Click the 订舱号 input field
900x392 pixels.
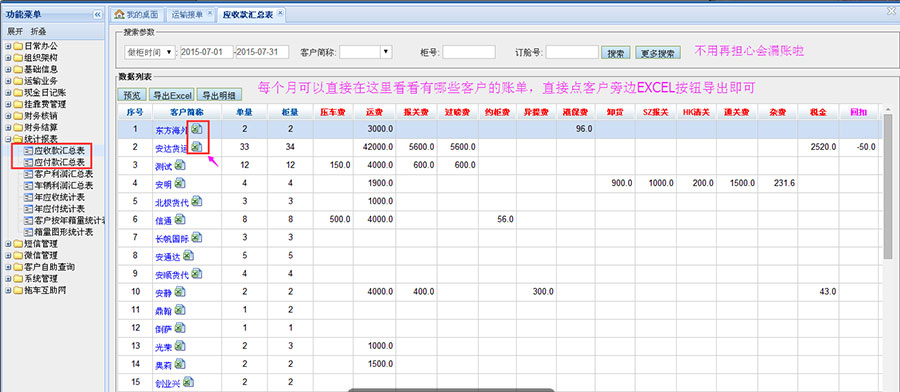tap(572, 52)
